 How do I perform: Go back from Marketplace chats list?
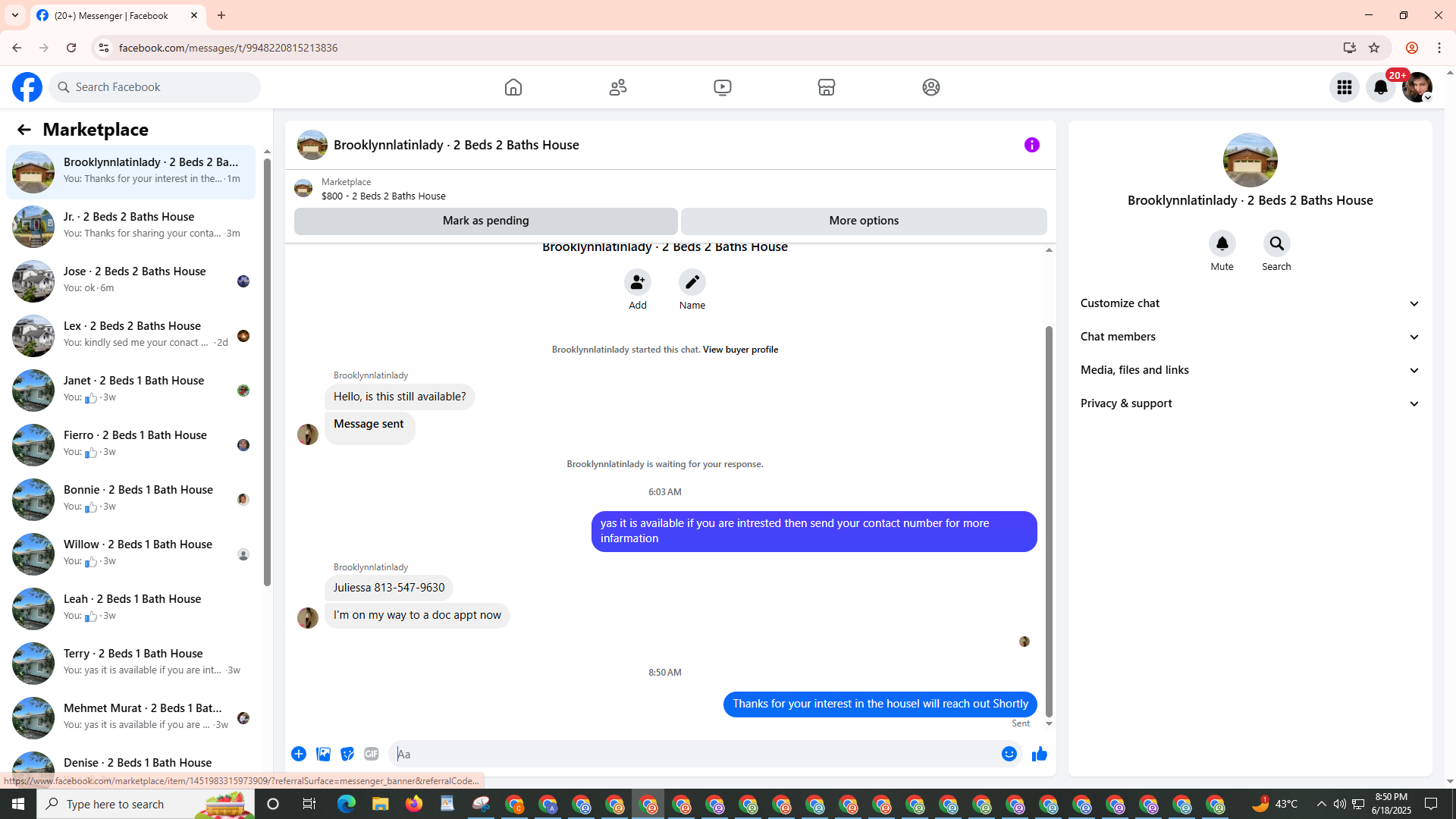(x=24, y=130)
